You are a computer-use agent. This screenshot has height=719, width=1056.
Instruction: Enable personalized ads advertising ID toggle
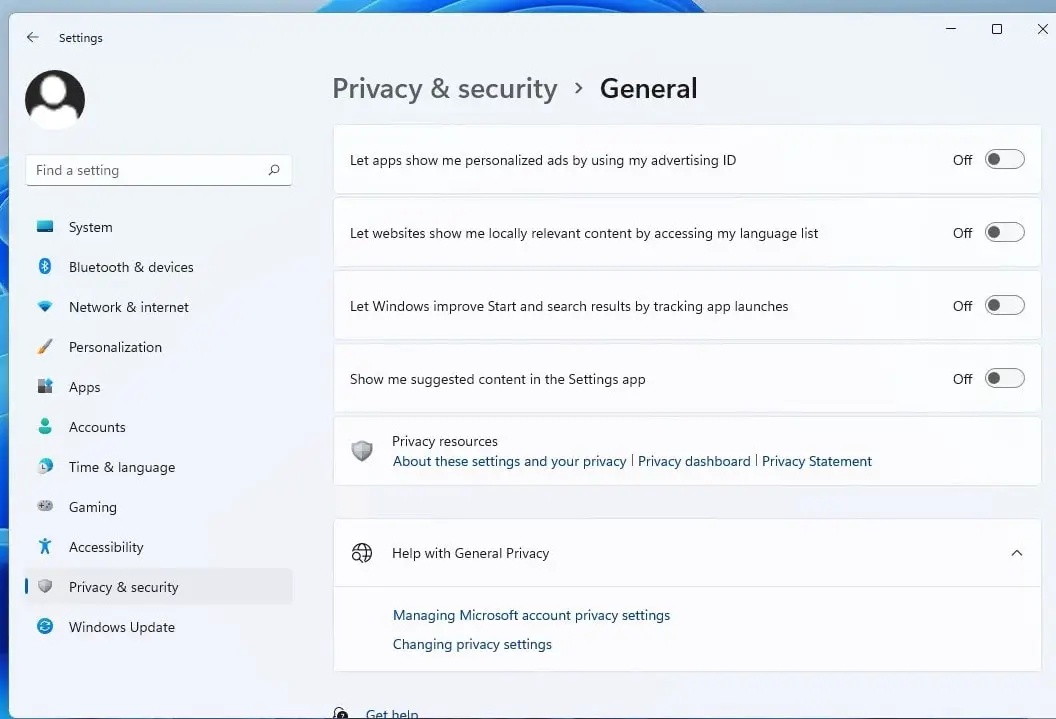pos(1004,160)
